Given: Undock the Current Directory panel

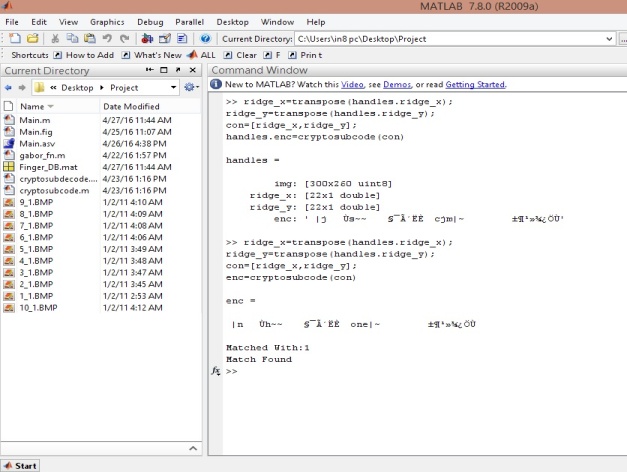Looking at the screenshot, I should pyautogui.click(x=178, y=70).
